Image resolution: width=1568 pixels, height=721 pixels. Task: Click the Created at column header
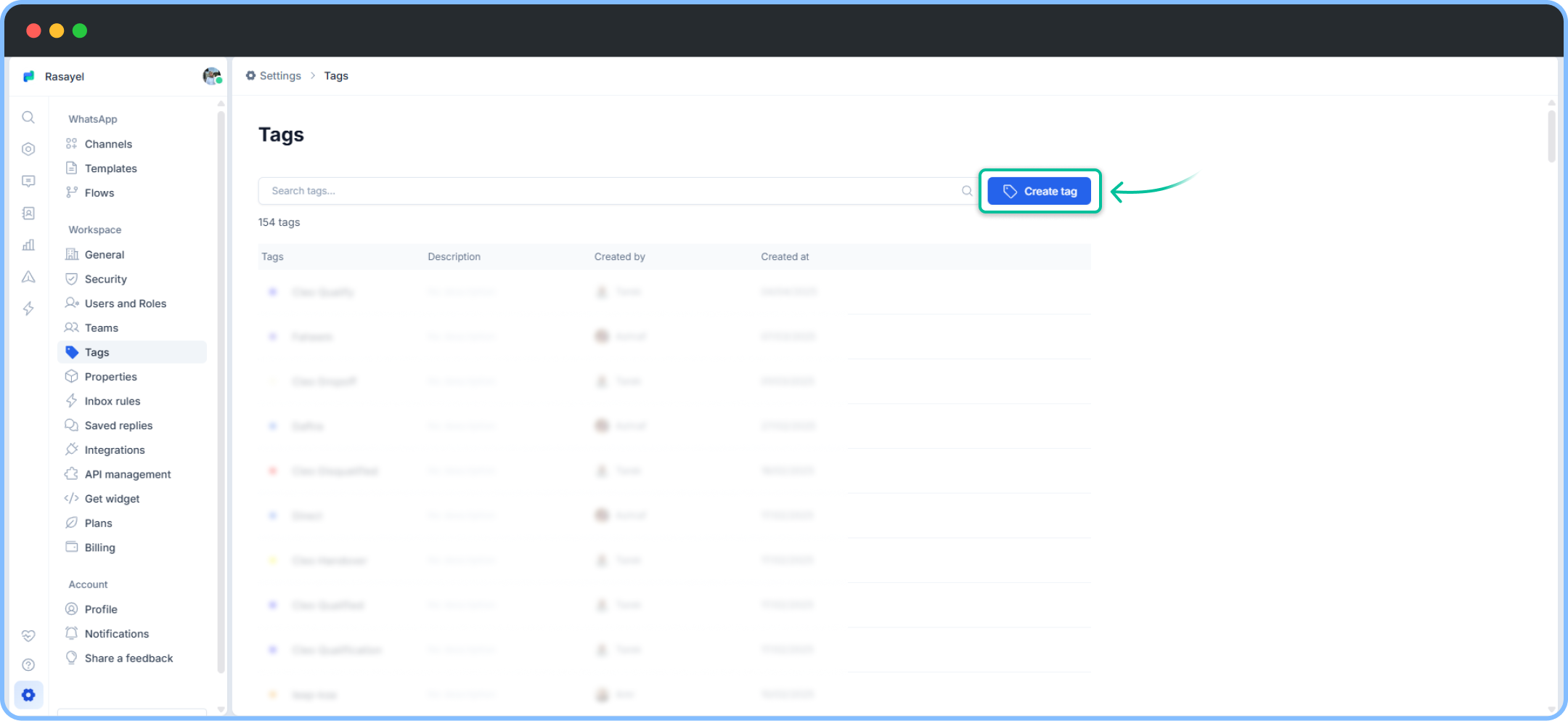[785, 256]
